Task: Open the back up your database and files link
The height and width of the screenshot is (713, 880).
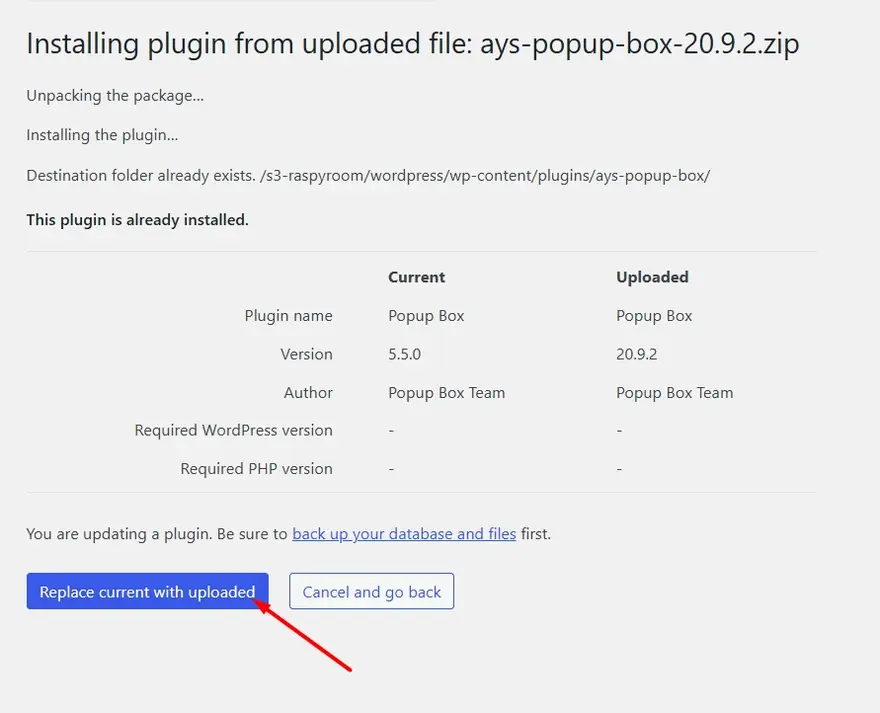Action: click(404, 534)
